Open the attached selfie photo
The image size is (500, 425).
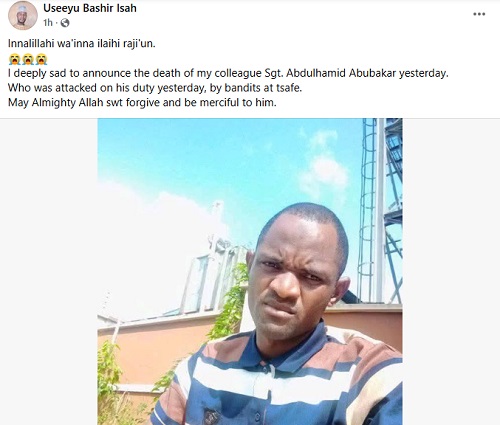250,271
